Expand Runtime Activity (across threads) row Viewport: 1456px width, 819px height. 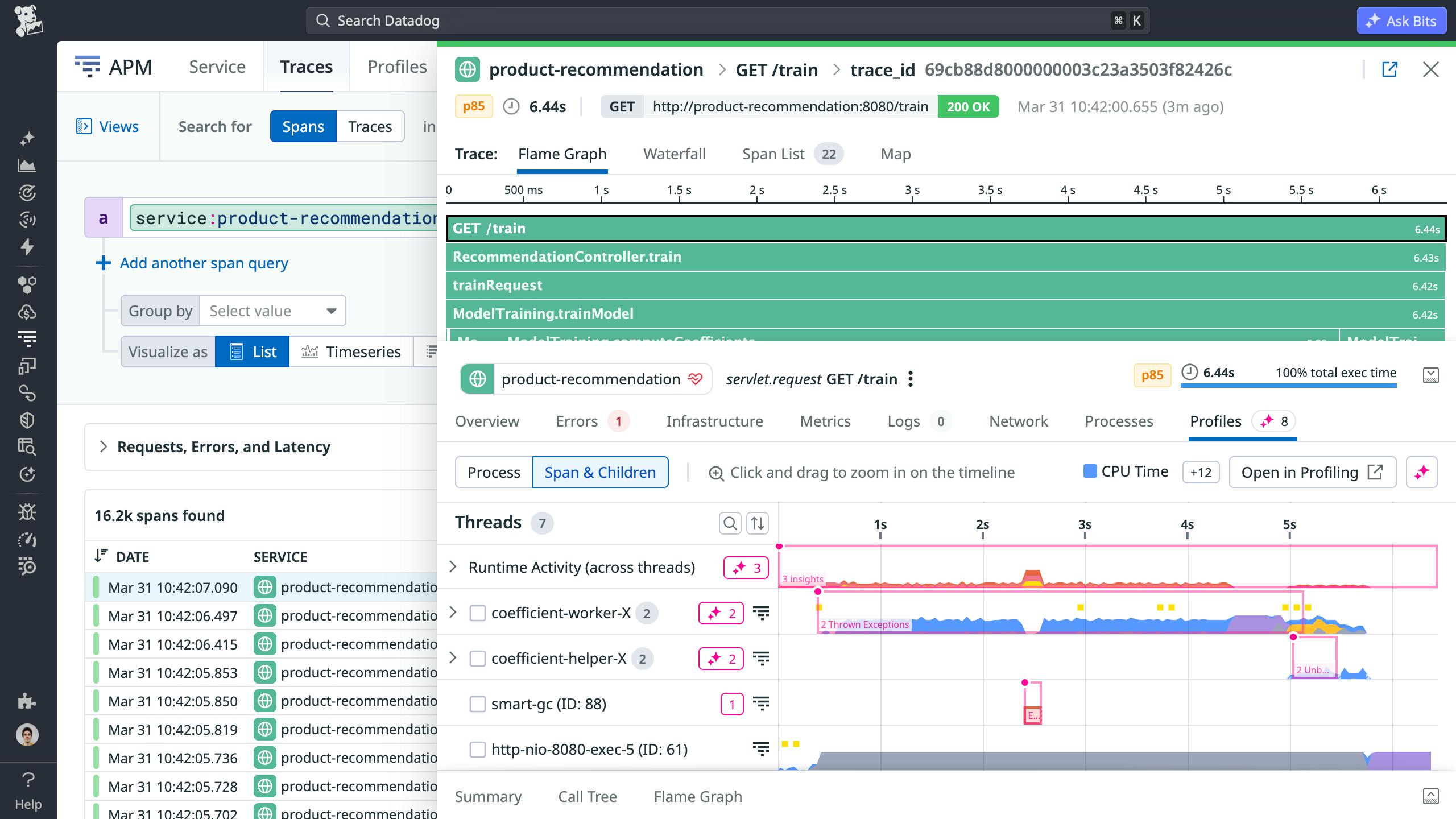453,567
